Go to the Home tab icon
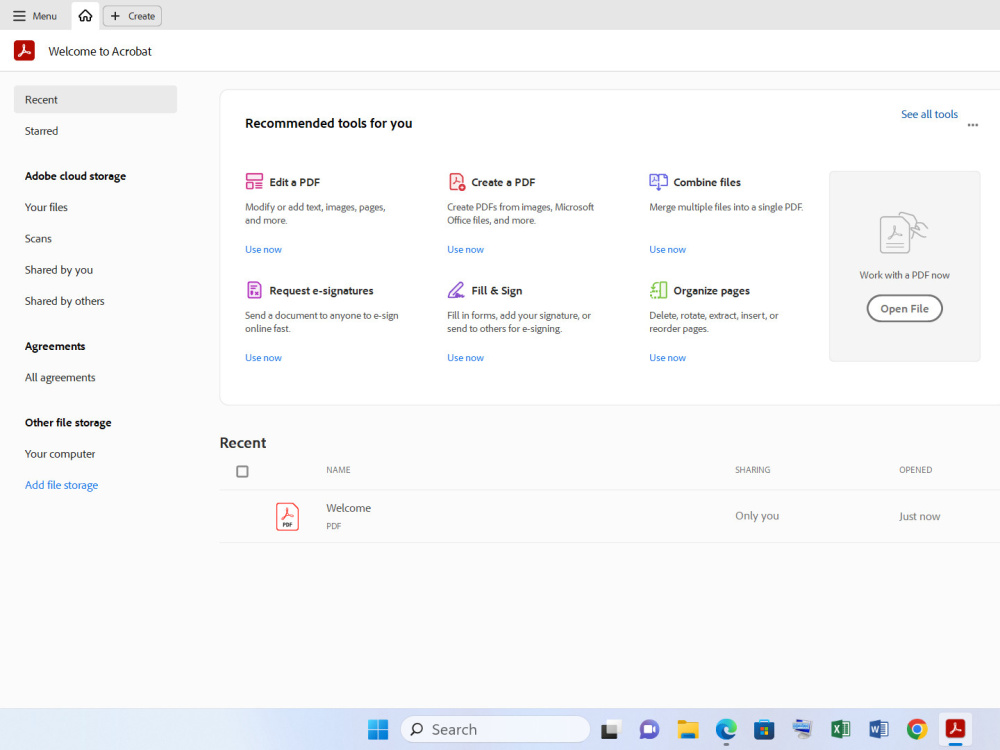Image resolution: width=1000 pixels, height=750 pixels. [85, 15]
